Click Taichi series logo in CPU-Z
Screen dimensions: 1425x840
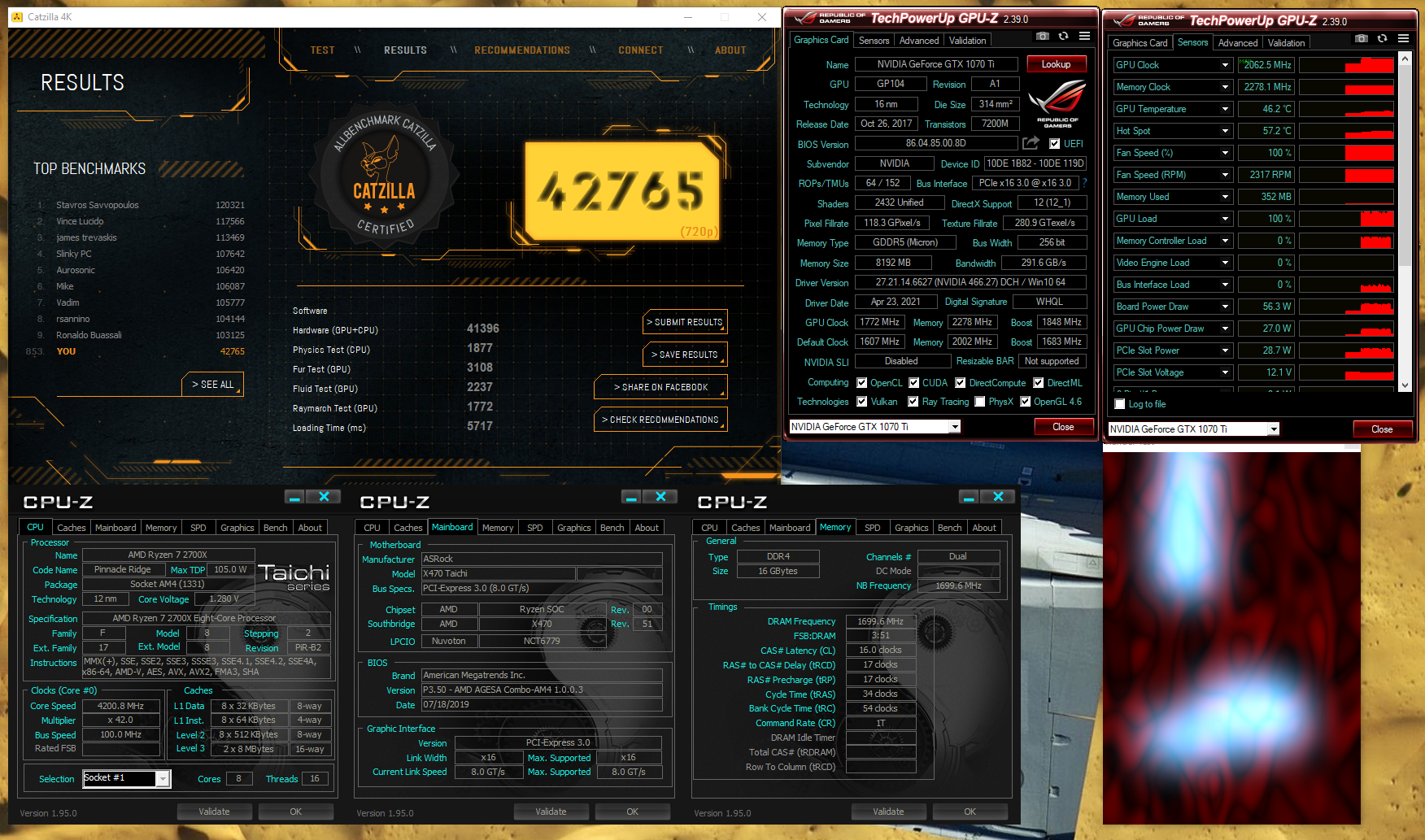pyautogui.click(x=294, y=577)
